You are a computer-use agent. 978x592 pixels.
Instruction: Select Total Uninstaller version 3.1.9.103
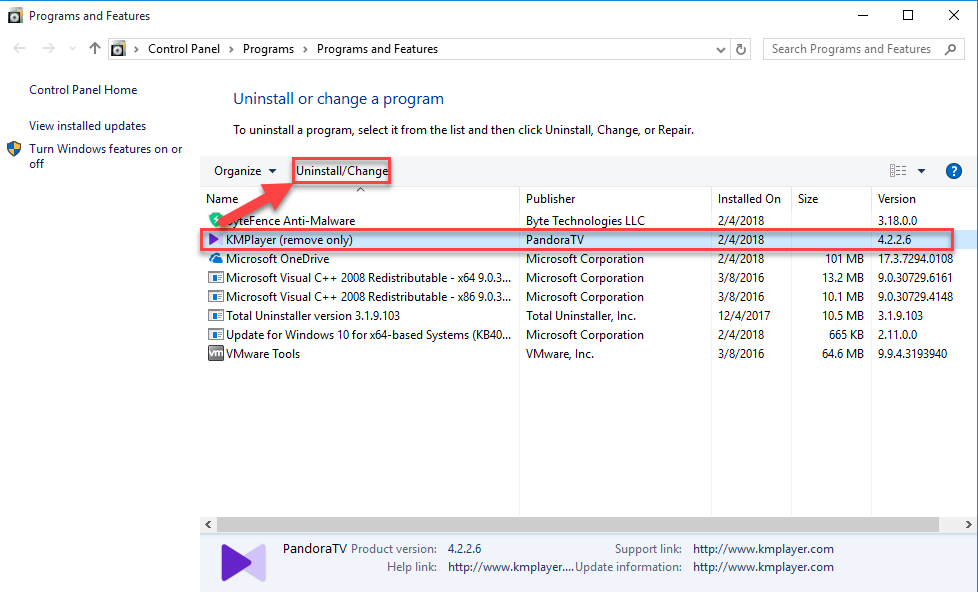[312, 316]
